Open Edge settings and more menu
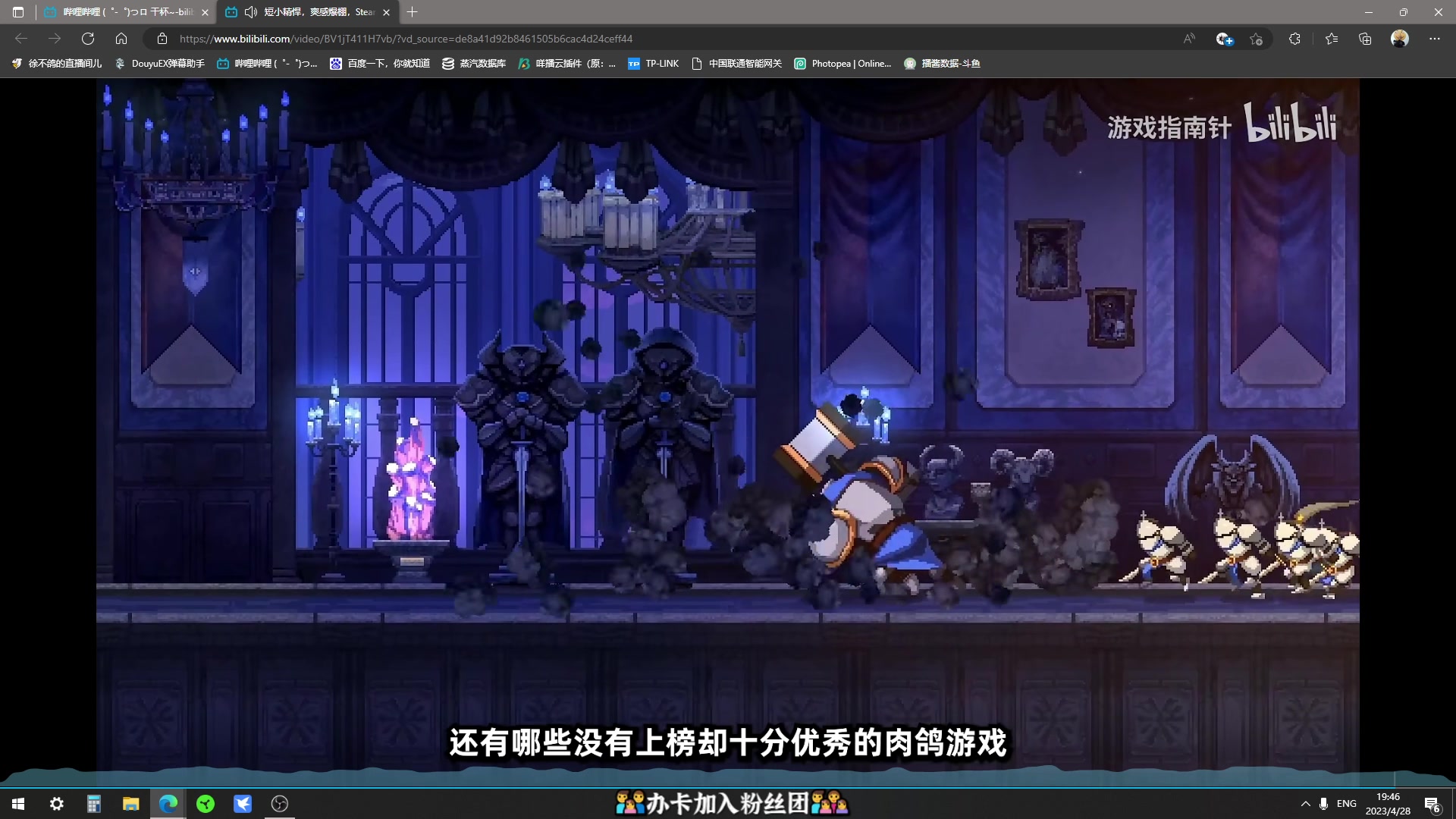Image resolution: width=1456 pixels, height=819 pixels. 1435,39
